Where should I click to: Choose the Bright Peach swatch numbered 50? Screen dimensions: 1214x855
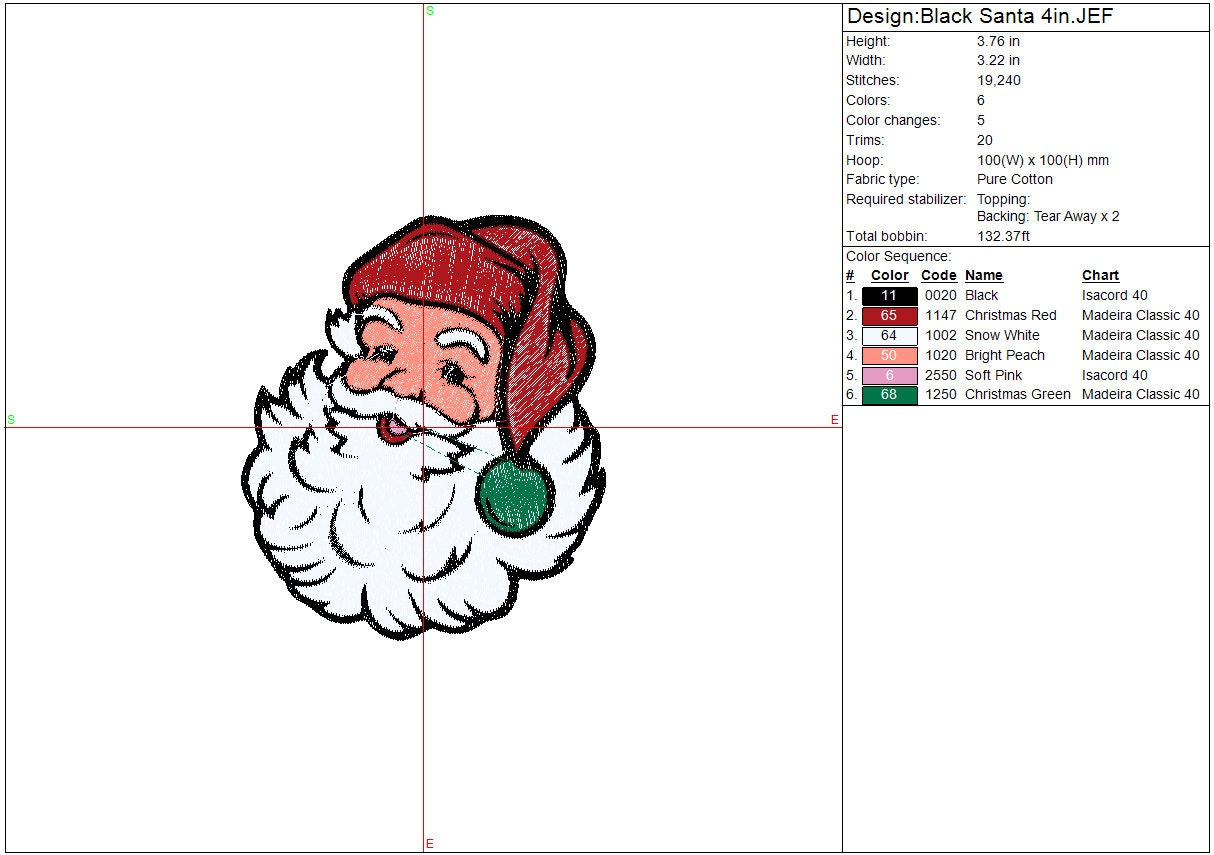tap(889, 356)
